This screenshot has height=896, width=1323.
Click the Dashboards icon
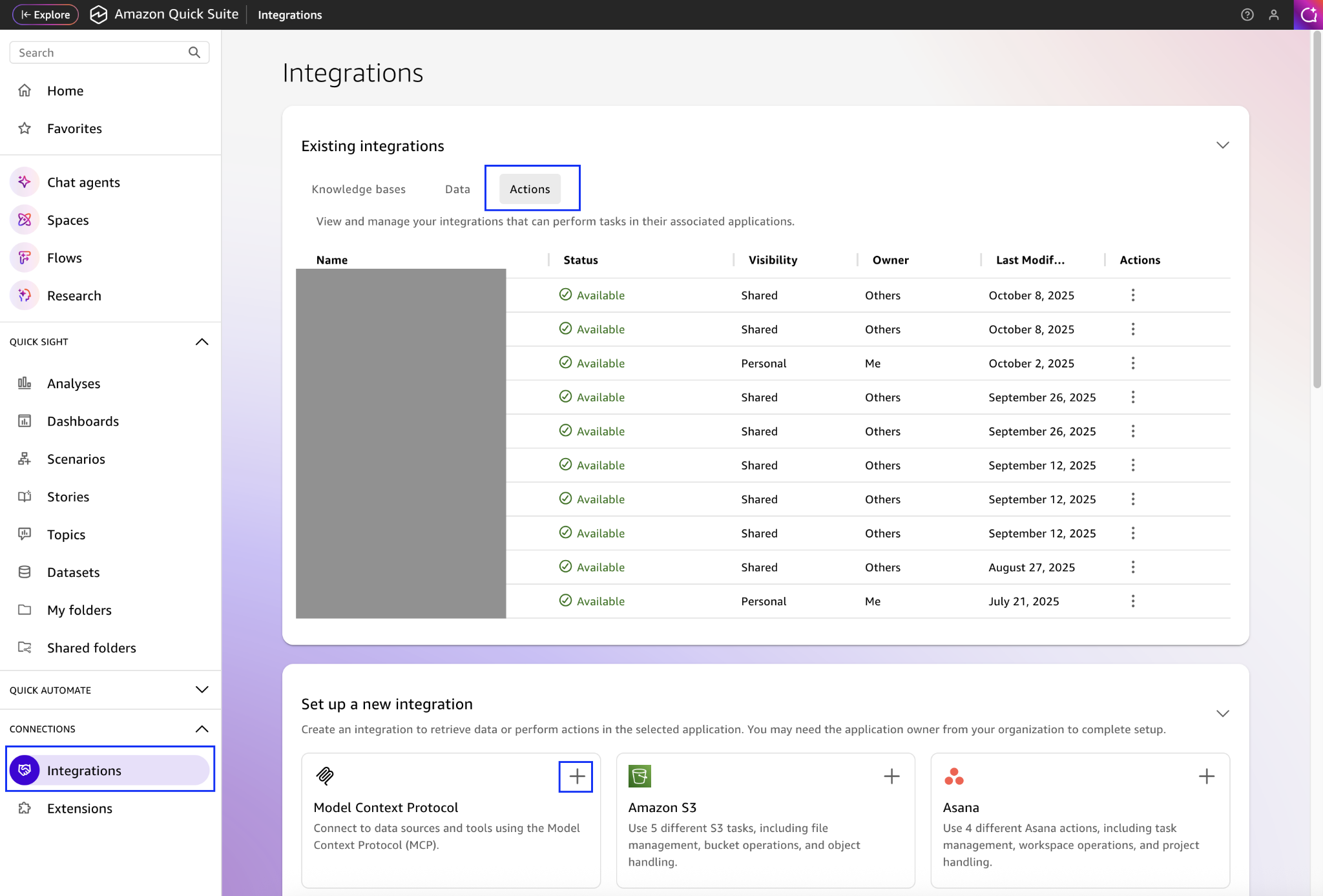pyautogui.click(x=25, y=421)
